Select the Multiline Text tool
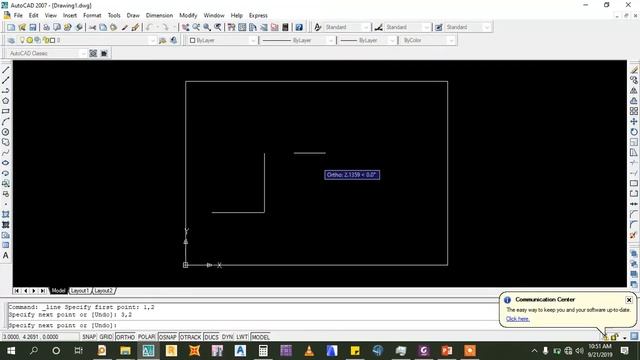The height and width of the screenshot is (360, 640). pyautogui.click(x=6, y=256)
